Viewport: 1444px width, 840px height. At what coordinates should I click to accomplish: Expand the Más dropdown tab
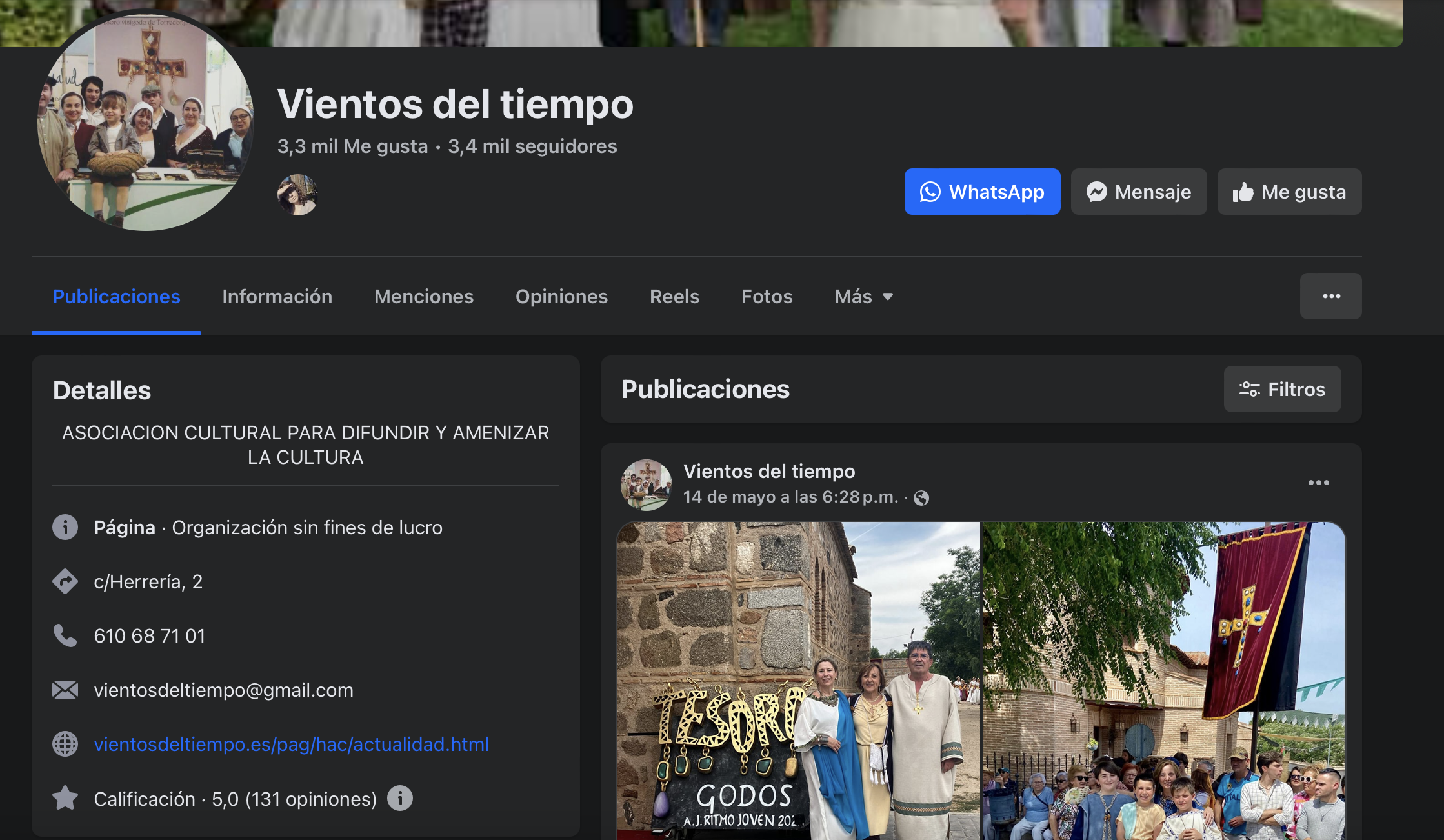[863, 296]
